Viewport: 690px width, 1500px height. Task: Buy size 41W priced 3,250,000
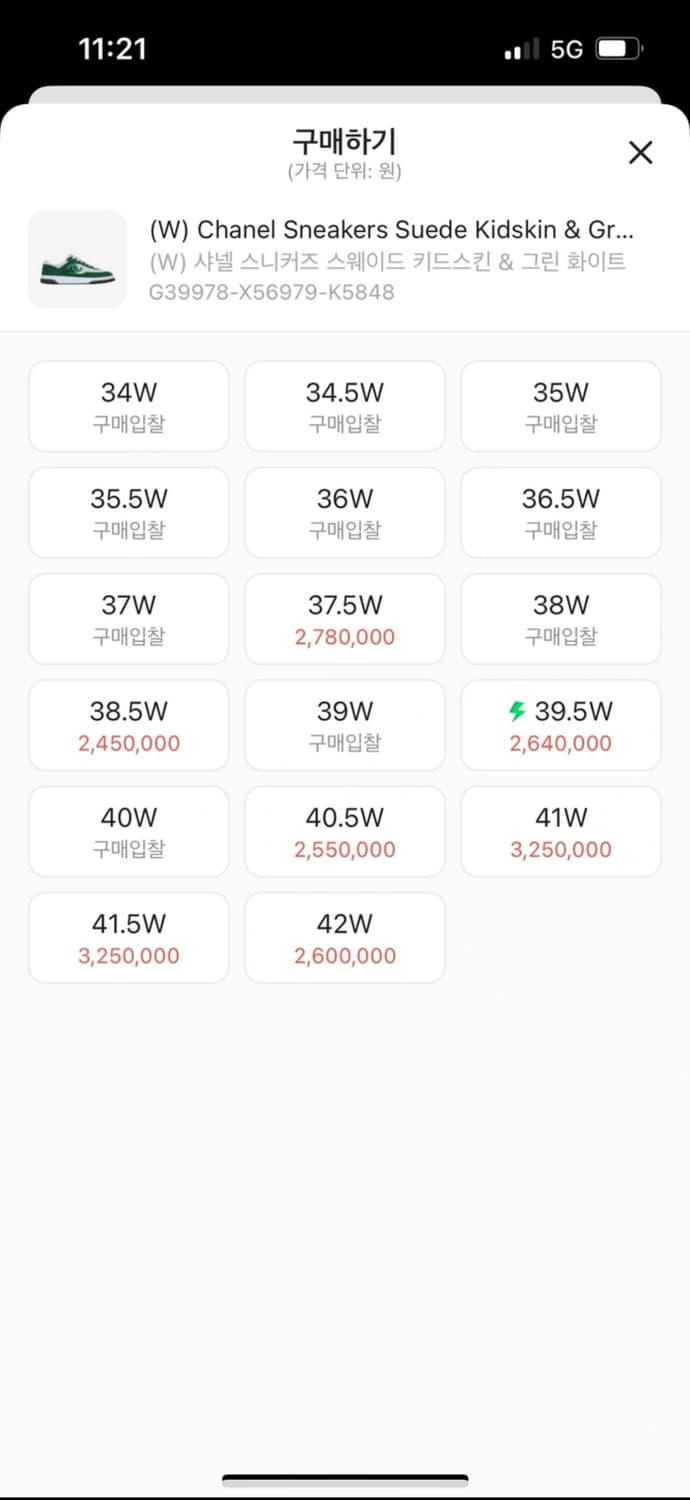coord(560,830)
